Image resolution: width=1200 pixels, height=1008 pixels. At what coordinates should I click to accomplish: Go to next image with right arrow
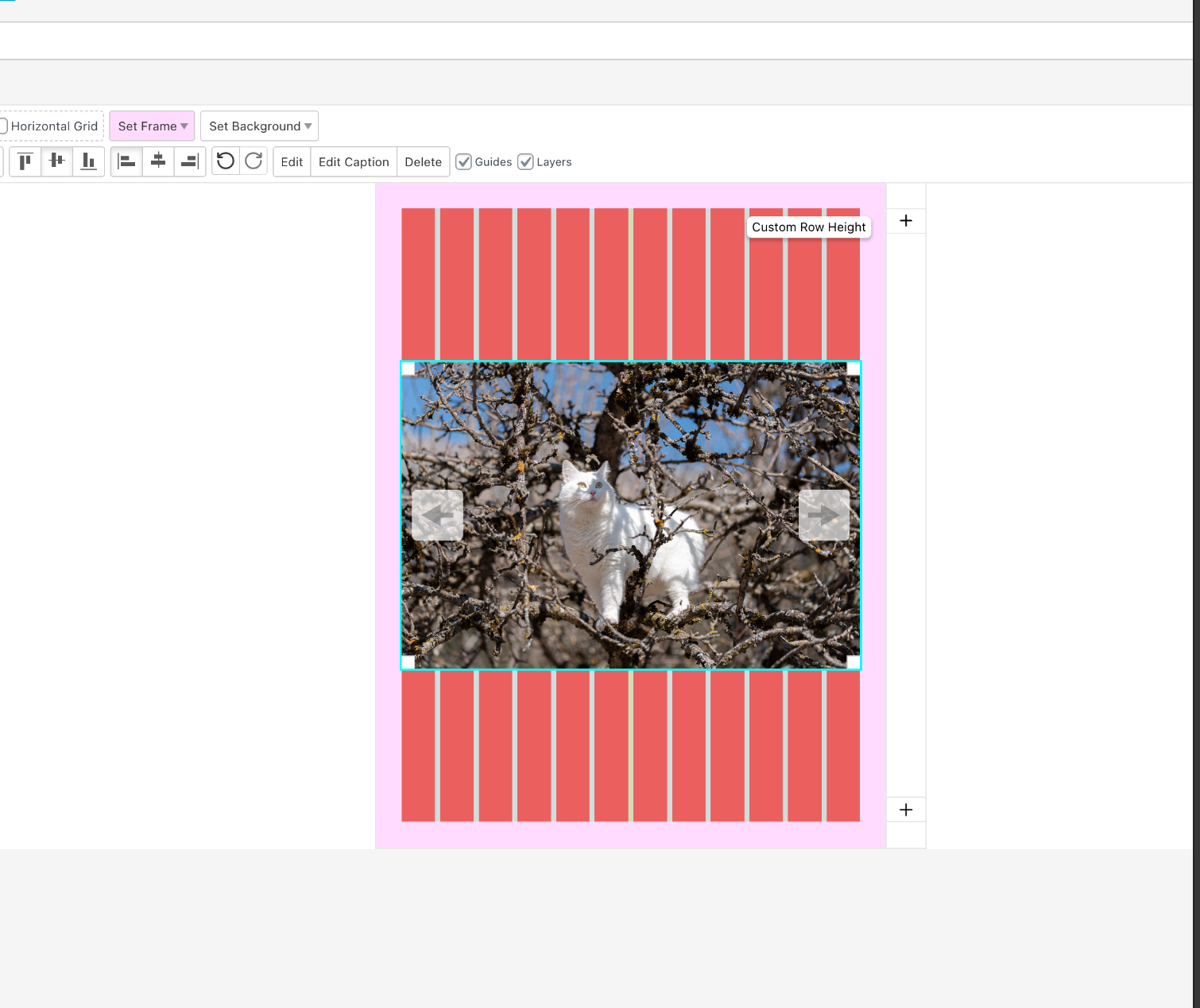(824, 515)
